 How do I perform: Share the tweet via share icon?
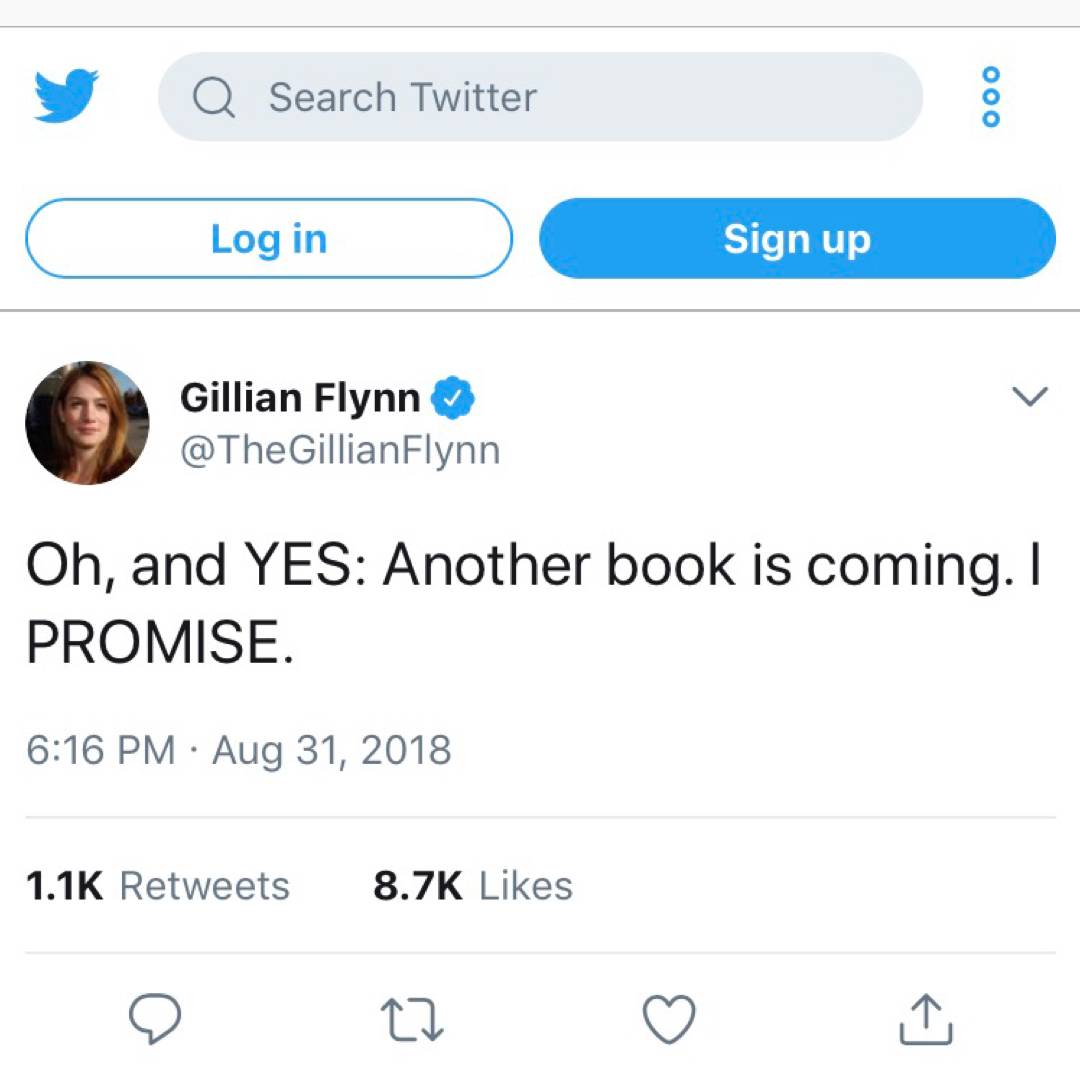[925, 1019]
